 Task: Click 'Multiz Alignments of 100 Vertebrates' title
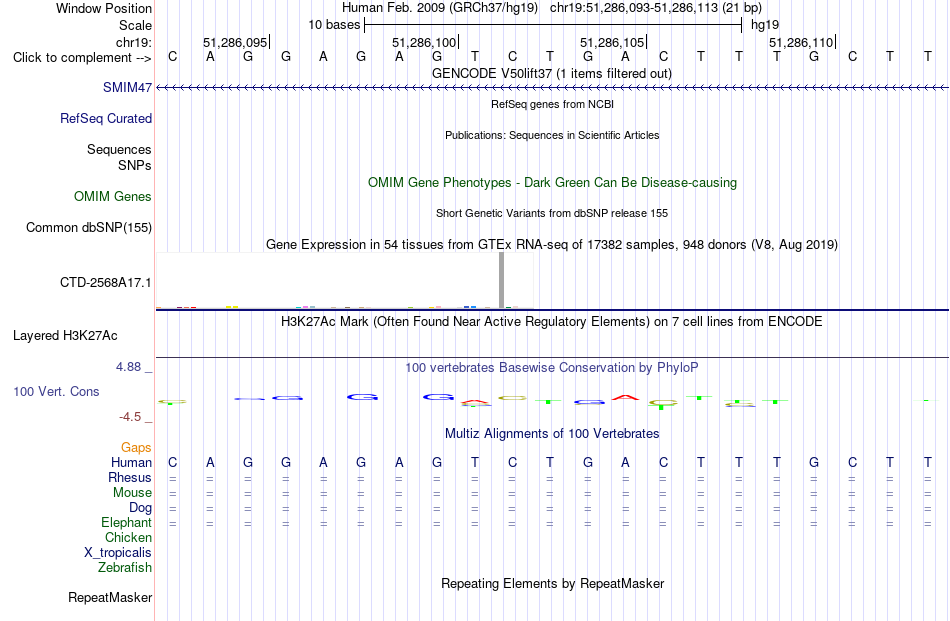552,433
